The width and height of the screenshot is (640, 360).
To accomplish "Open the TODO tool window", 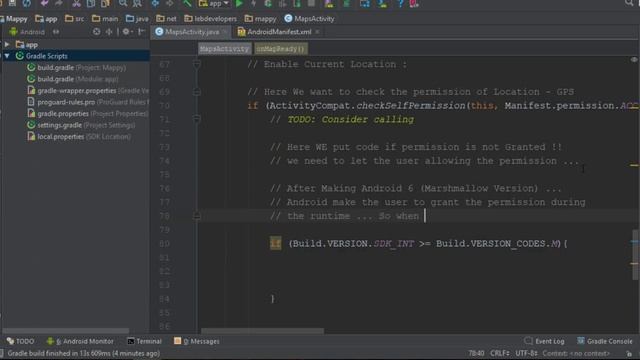I will 20,341.
